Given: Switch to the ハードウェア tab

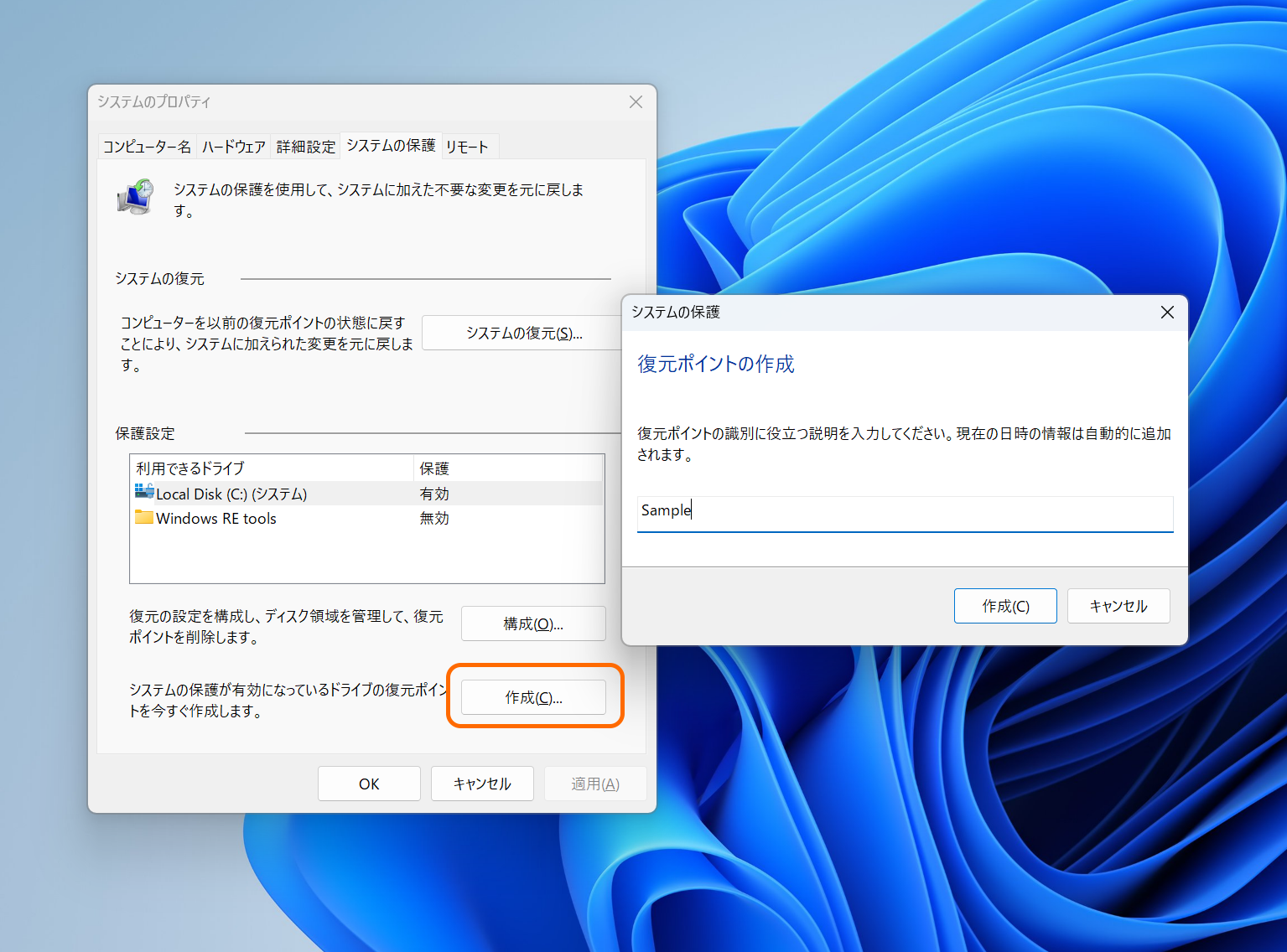Looking at the screenshot, I should pos(234,145).
